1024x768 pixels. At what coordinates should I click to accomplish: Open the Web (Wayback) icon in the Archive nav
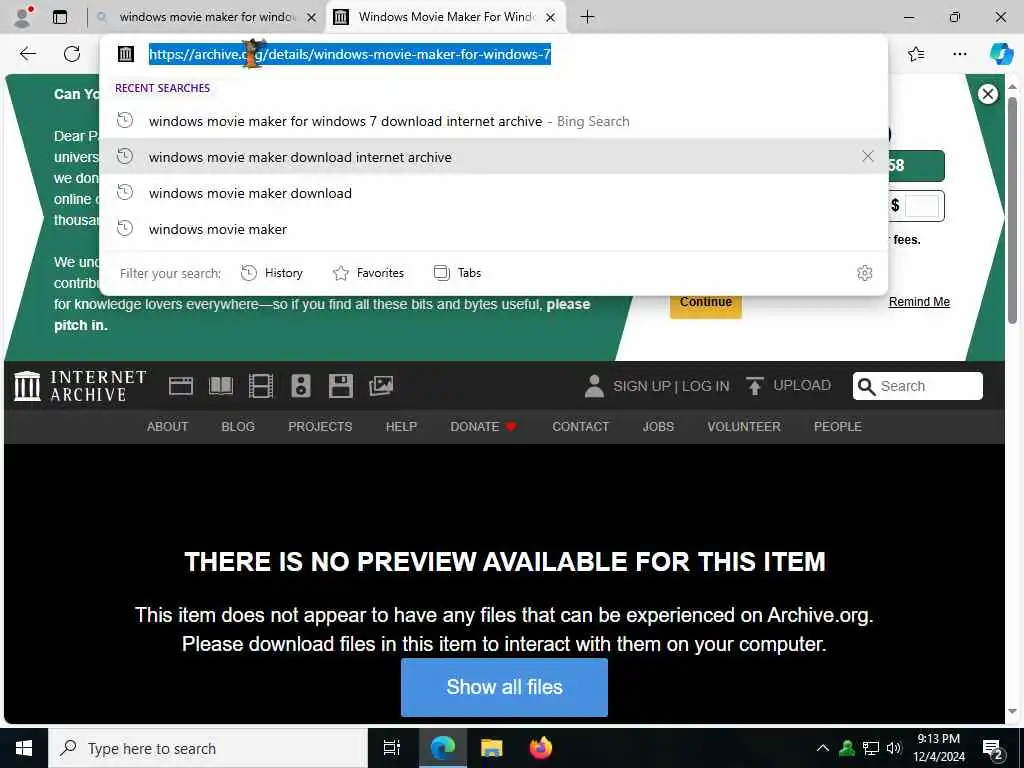(x=181, y=386)
